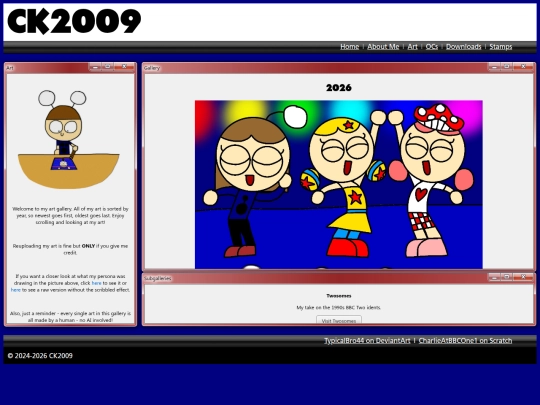Open the Art navigation link
Image resolution: width=540 pixels, height=405 pixels.
point(412,46)
